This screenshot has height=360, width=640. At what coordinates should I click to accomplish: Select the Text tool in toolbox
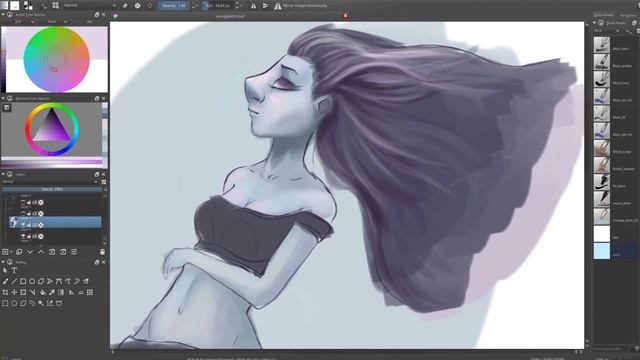coord(14,270)
